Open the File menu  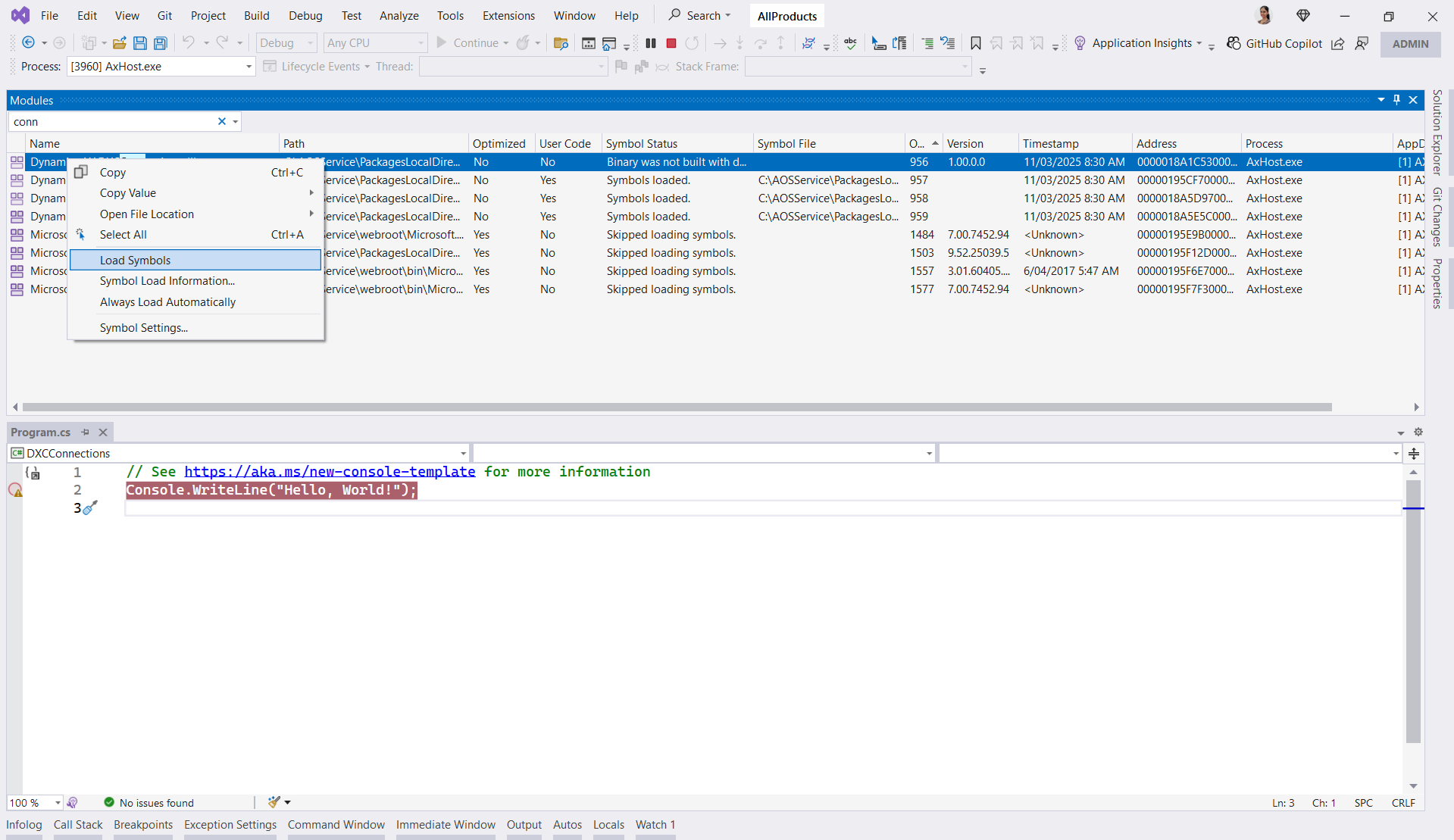point(49,16)
